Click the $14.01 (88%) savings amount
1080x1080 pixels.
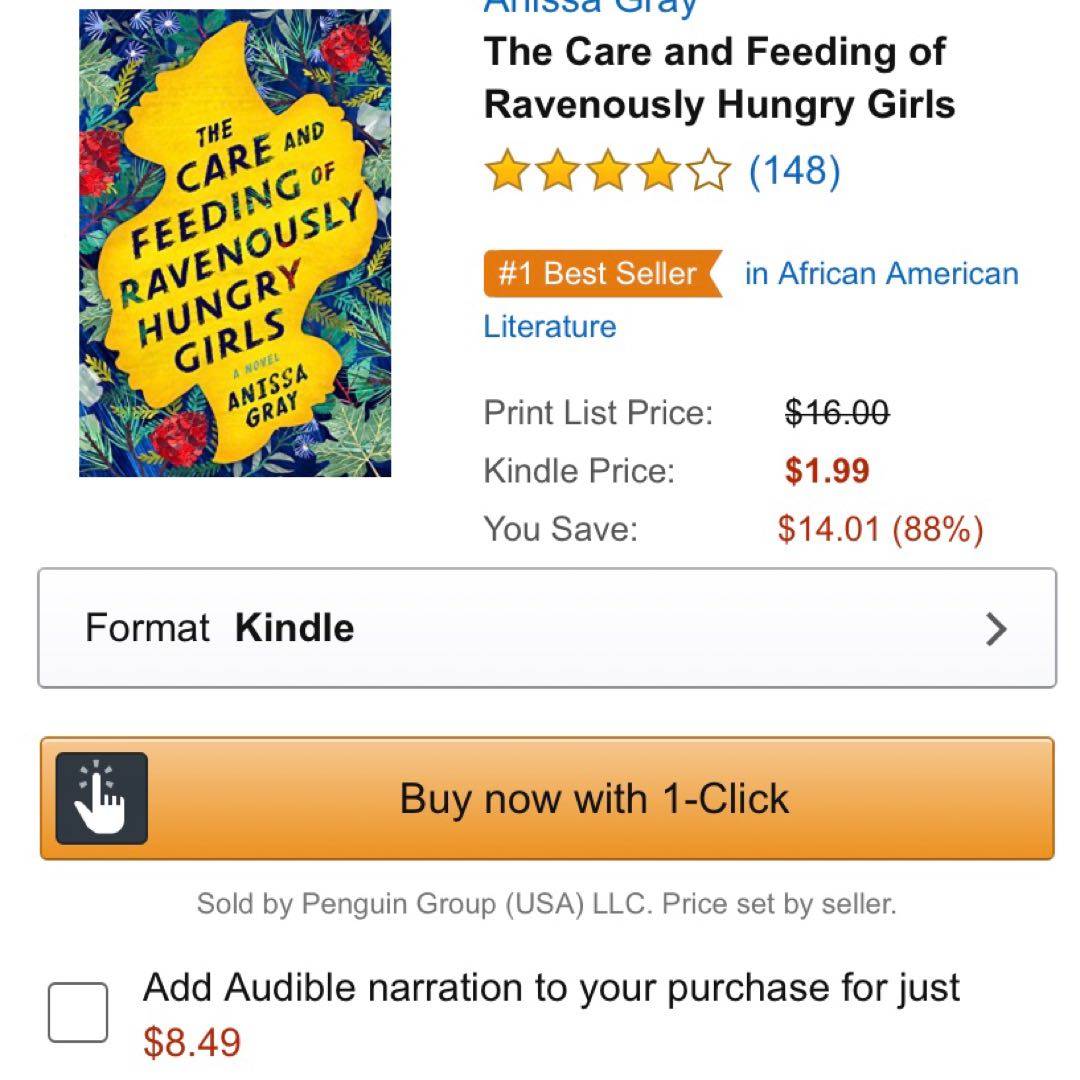(x=880, y=528)
